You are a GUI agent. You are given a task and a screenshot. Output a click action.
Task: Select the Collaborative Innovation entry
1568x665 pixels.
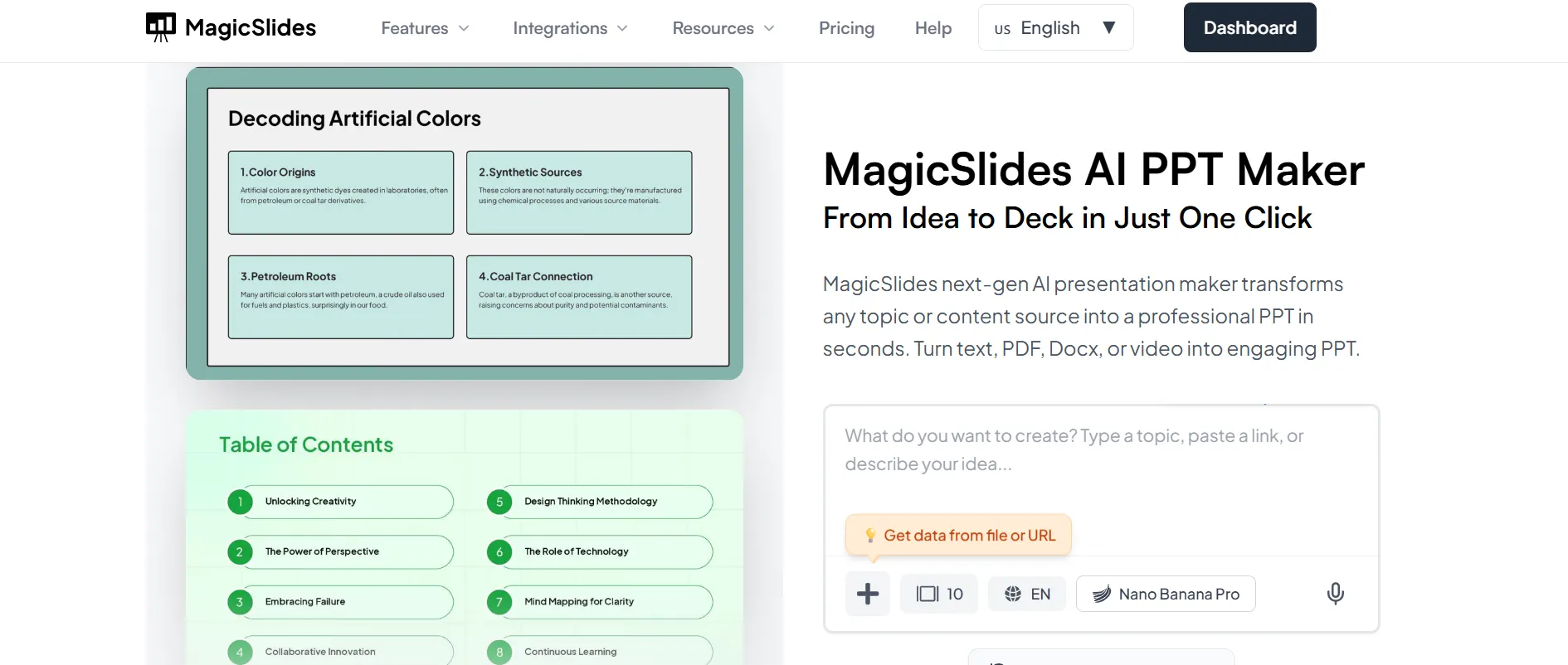[340, 651]
